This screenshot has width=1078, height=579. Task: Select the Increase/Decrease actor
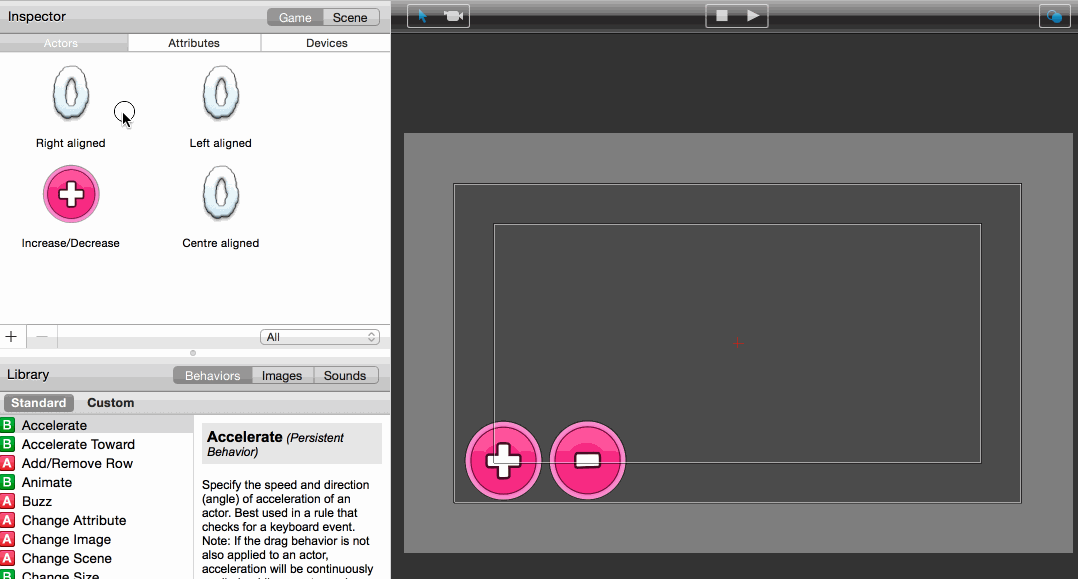click(71, 195)
